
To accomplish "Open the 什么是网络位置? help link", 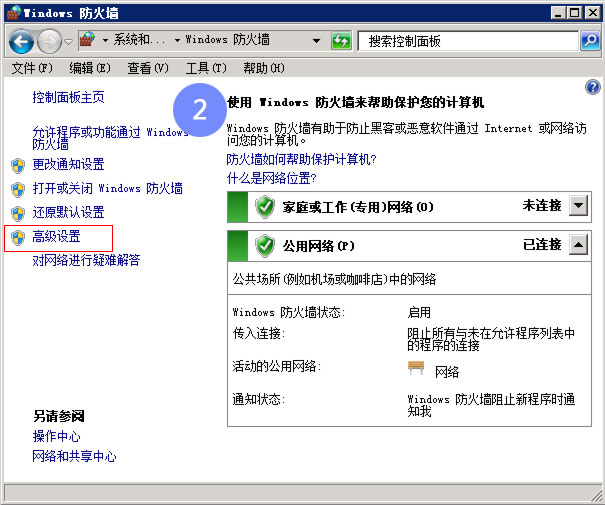I will [271, 178].
